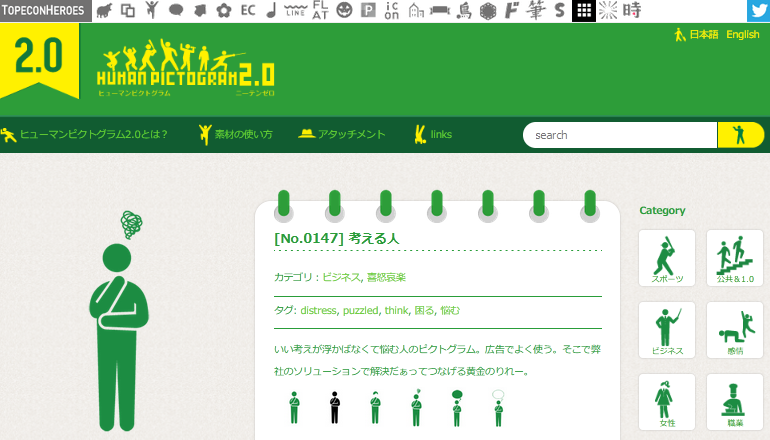
Task: Click the house building icon in top bar
Action: coord(416,10)
